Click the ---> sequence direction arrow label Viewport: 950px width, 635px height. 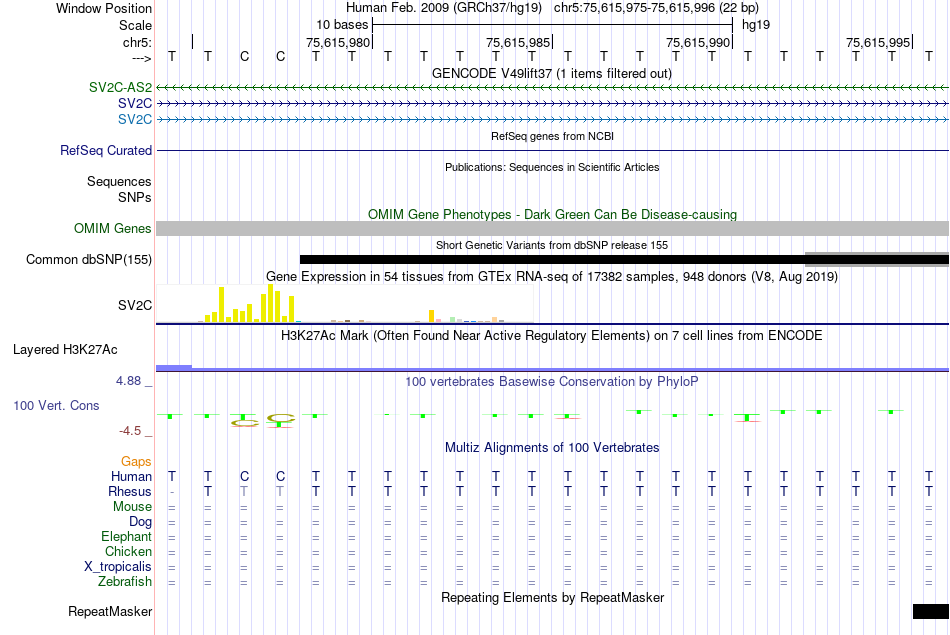pos(142,58)
